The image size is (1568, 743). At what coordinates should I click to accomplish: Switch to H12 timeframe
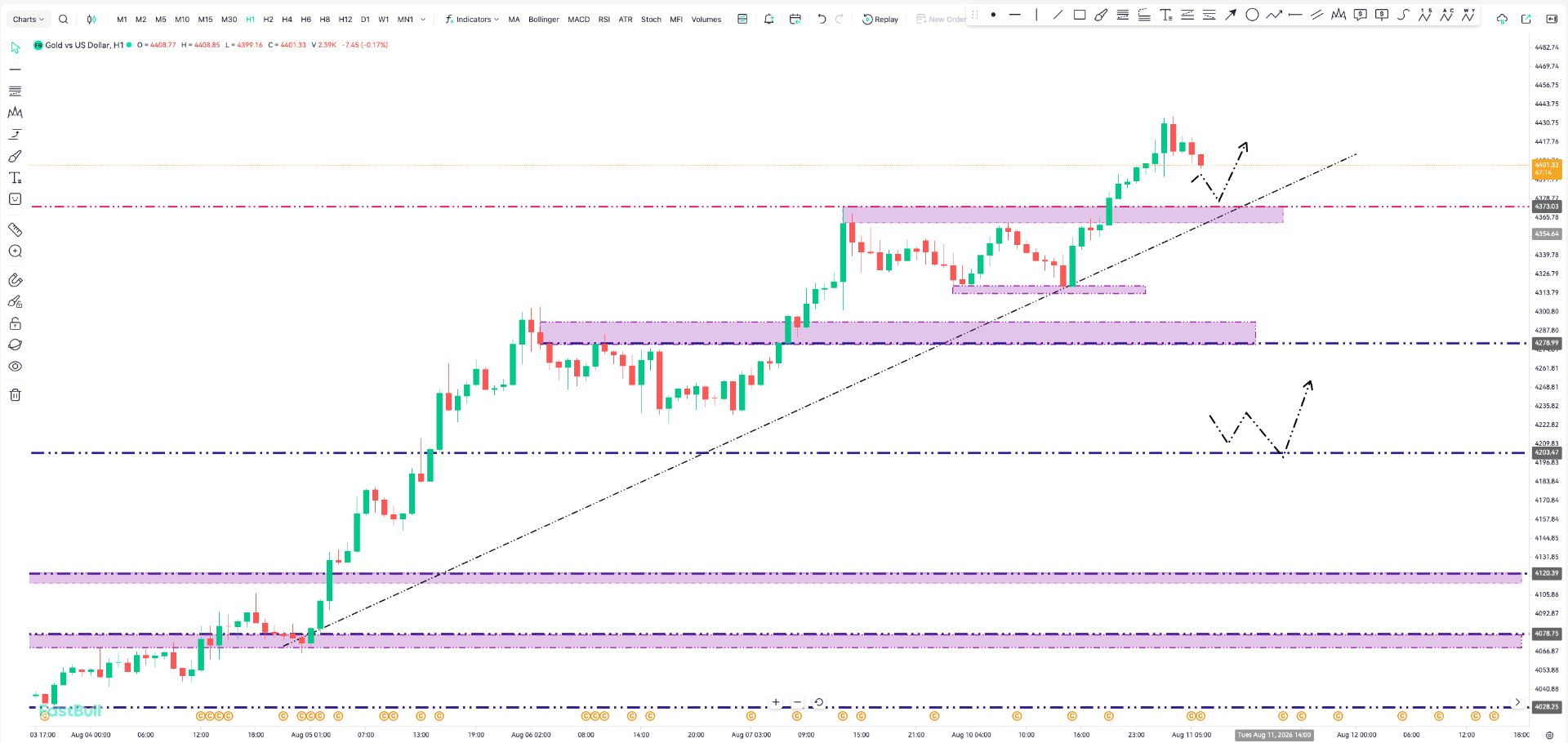tap(345, 19)
